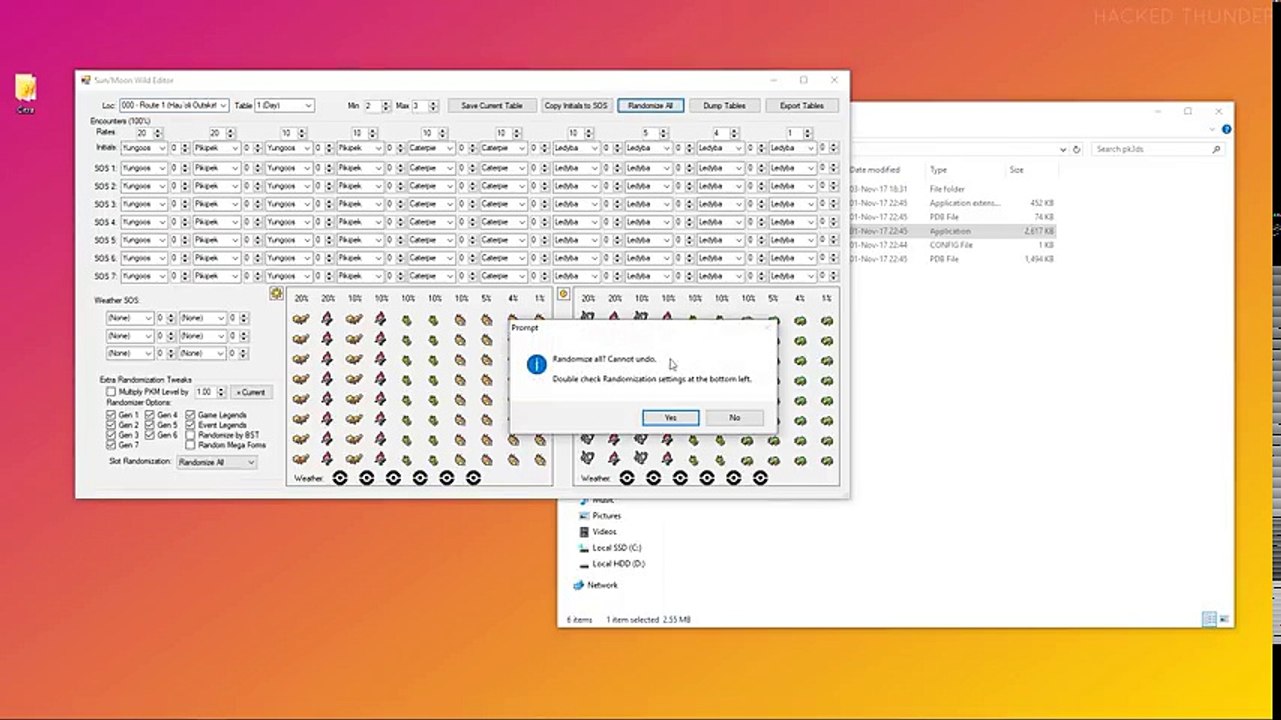Open the File Explorer address bar history dropdown
The width and height of the screenshot is (1281, 720).
(x=1063, y=149)
